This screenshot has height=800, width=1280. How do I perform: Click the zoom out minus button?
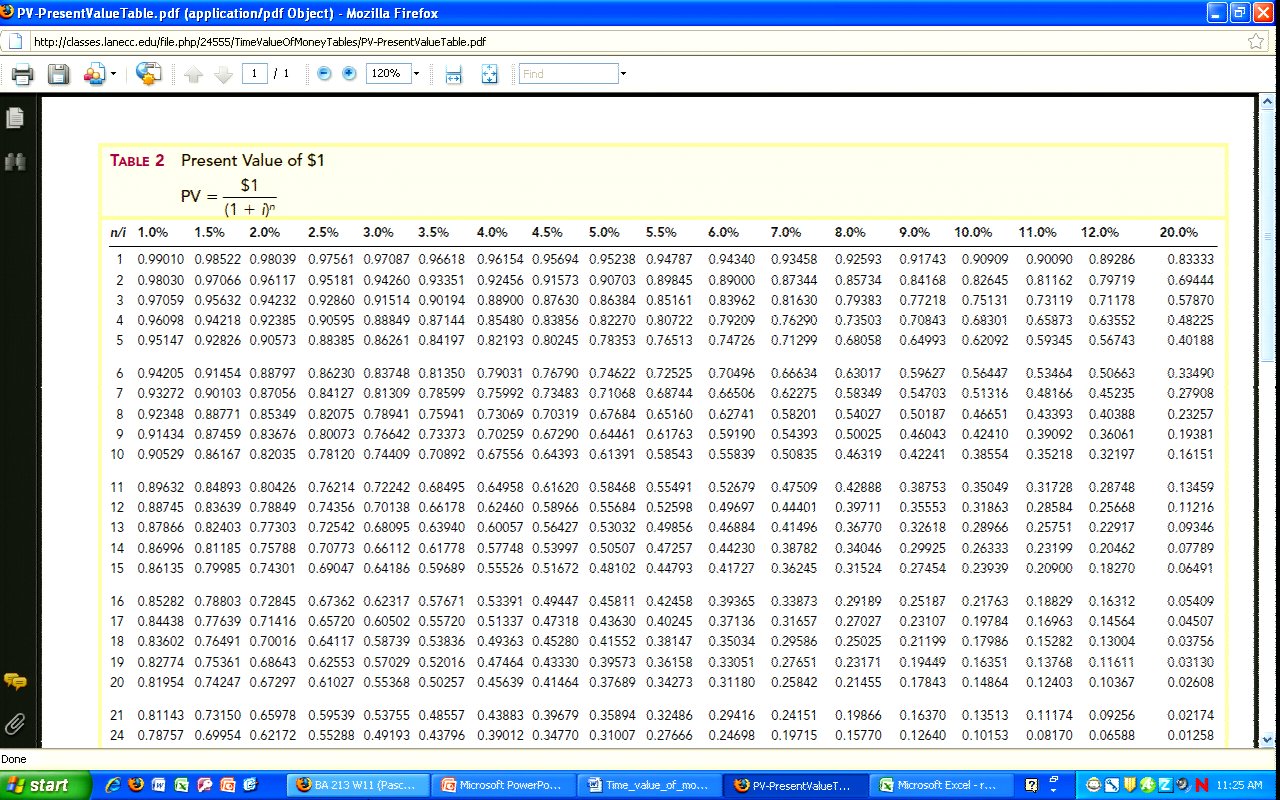(x=324, y=74)
